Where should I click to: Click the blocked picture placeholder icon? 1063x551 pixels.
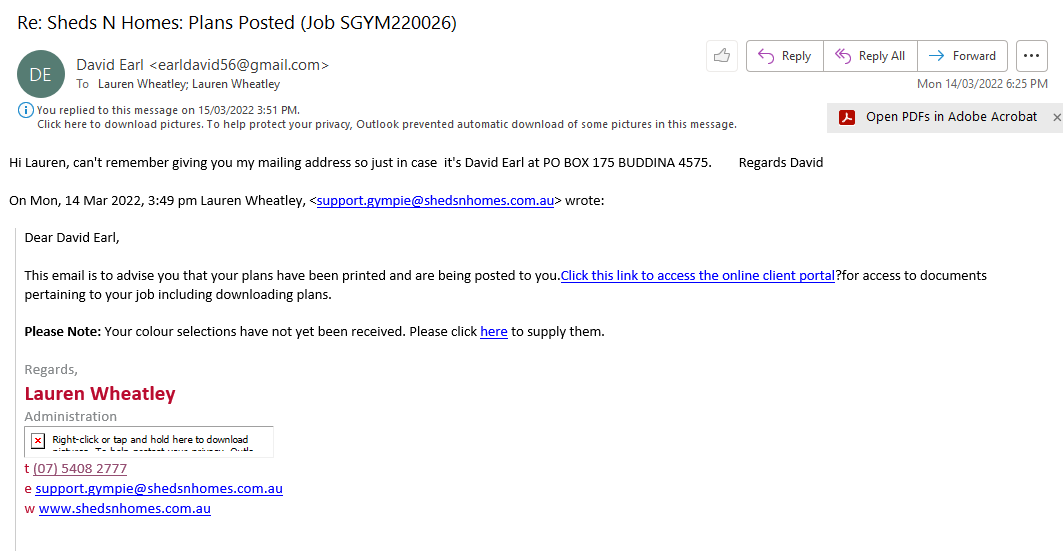coord(38,440)
